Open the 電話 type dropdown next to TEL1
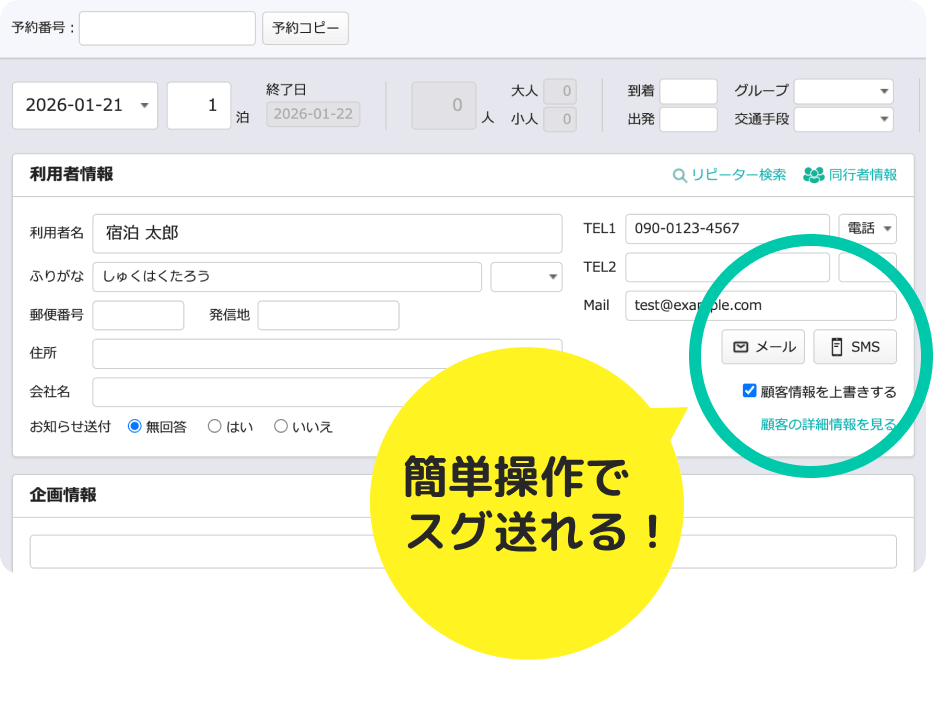 867,228
